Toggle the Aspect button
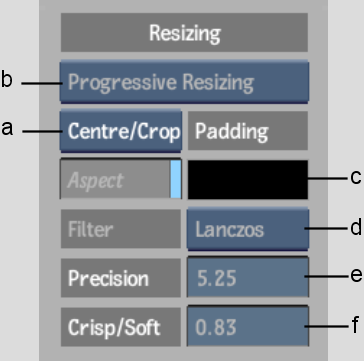The height and width of the screenshot is (361, 364). 121,179
